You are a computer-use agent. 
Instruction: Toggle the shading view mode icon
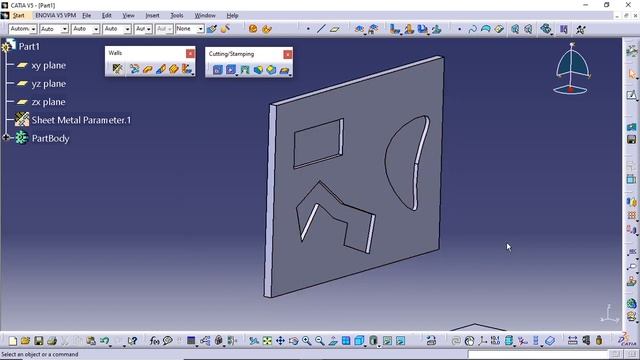[373, 340]
